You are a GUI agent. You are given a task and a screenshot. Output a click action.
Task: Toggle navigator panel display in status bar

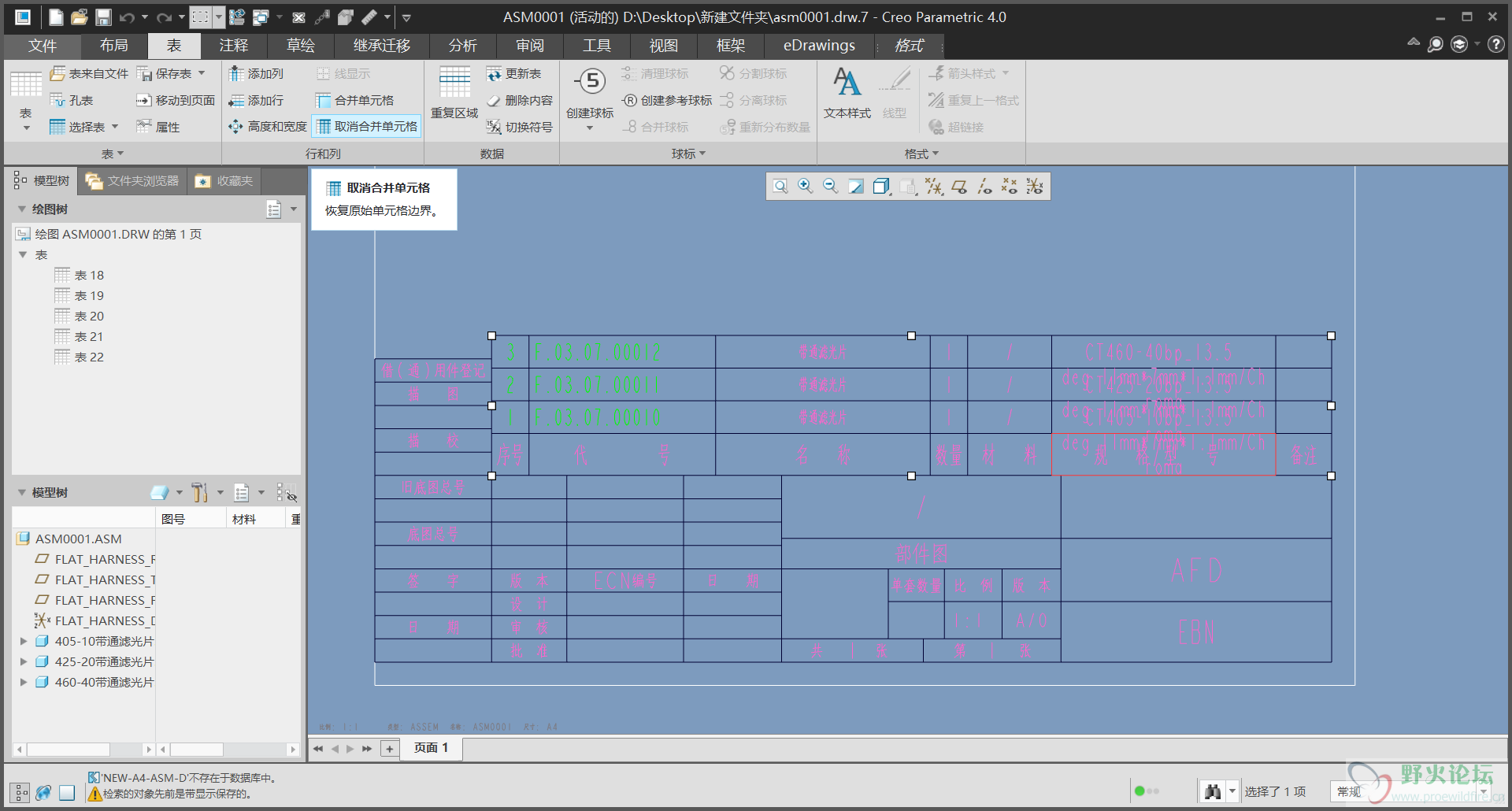pos(20,792)
